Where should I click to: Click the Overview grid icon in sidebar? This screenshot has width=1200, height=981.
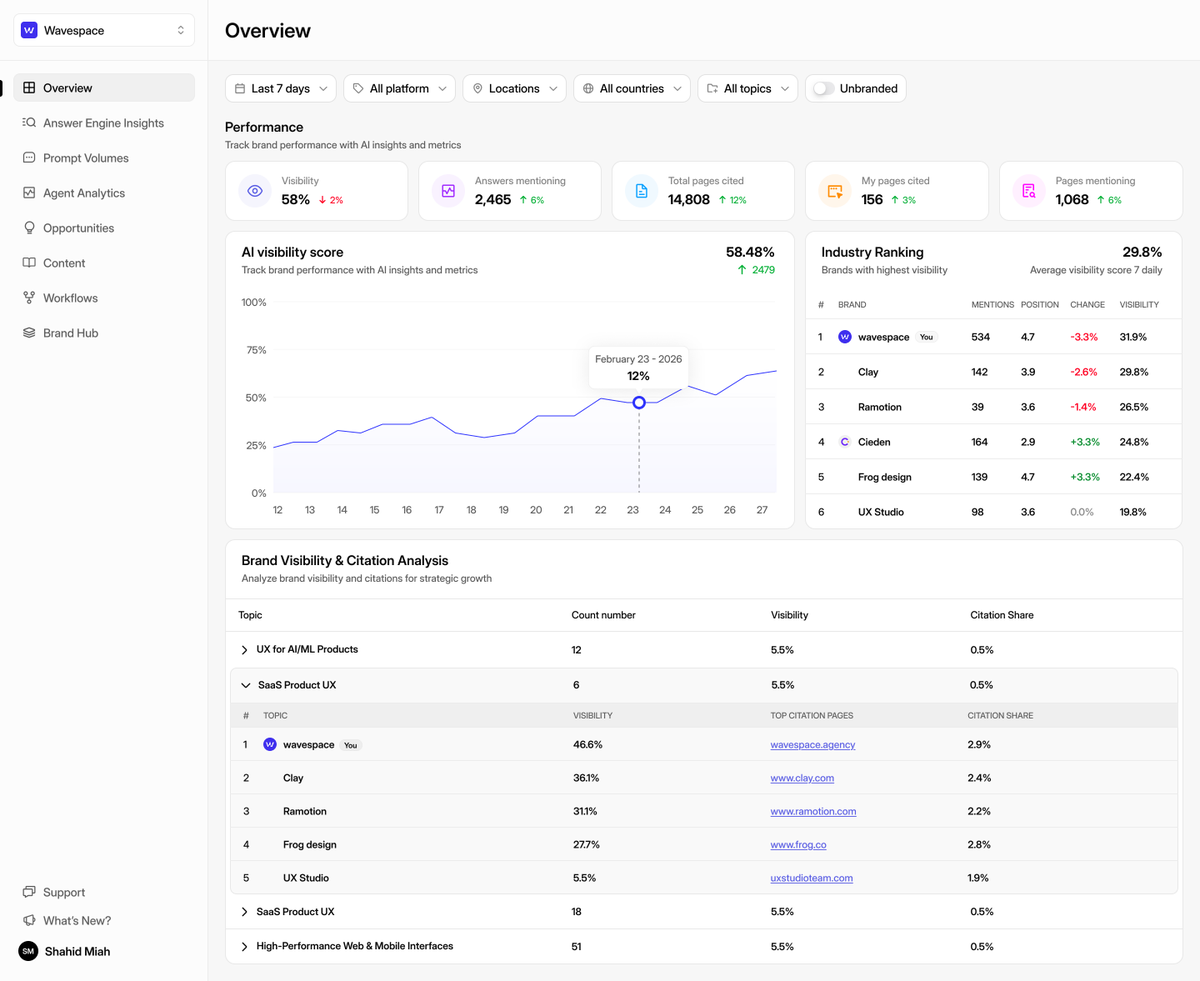(x=29, y=88)
